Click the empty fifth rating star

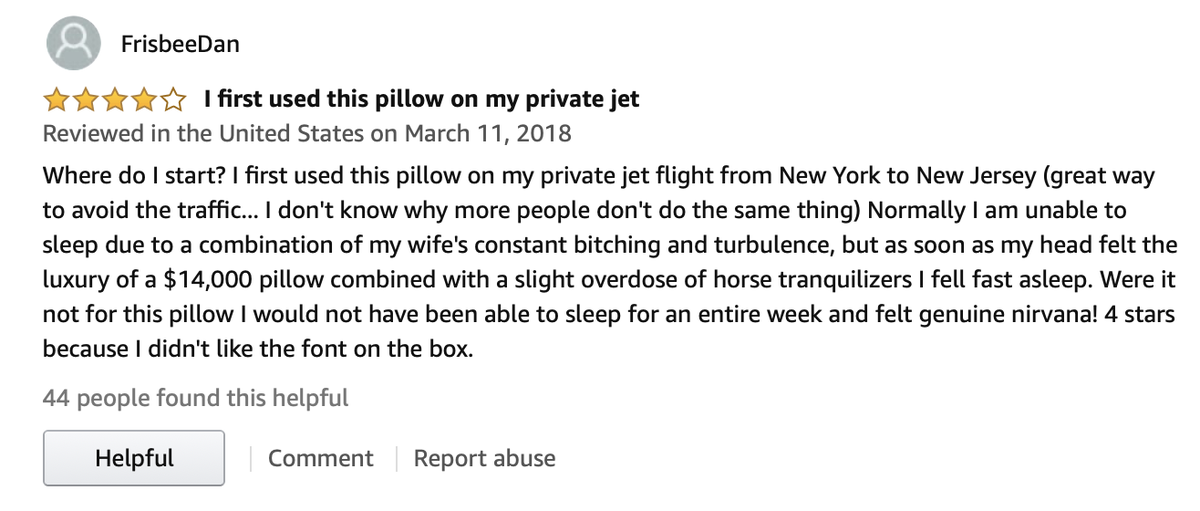[173, 100]
